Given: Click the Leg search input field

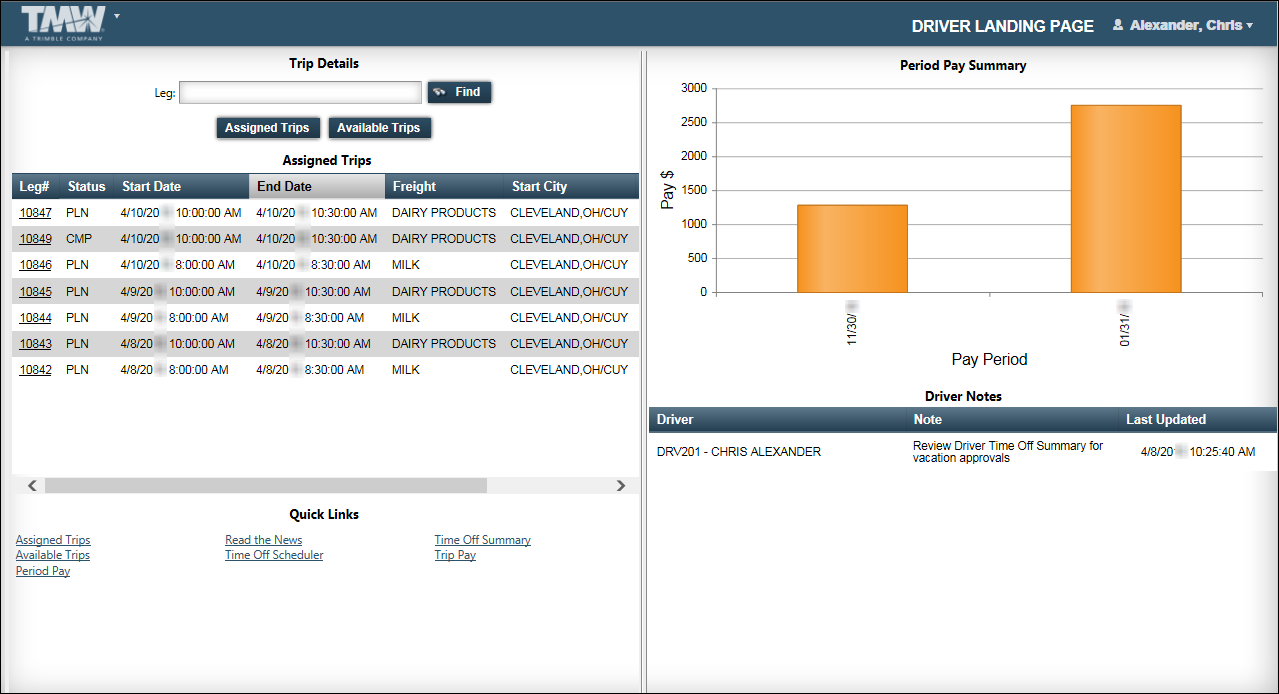Looking at the screenshot, I should point(300,93).
